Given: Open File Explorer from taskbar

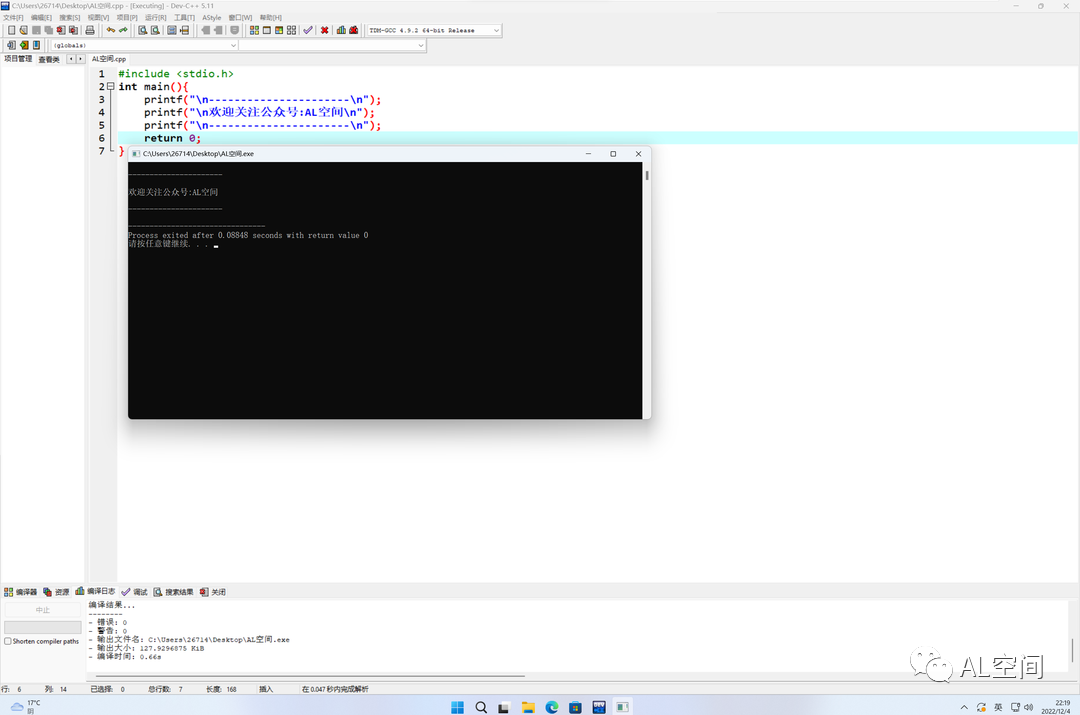Looking at the screenshot, I should coord(528,707).
